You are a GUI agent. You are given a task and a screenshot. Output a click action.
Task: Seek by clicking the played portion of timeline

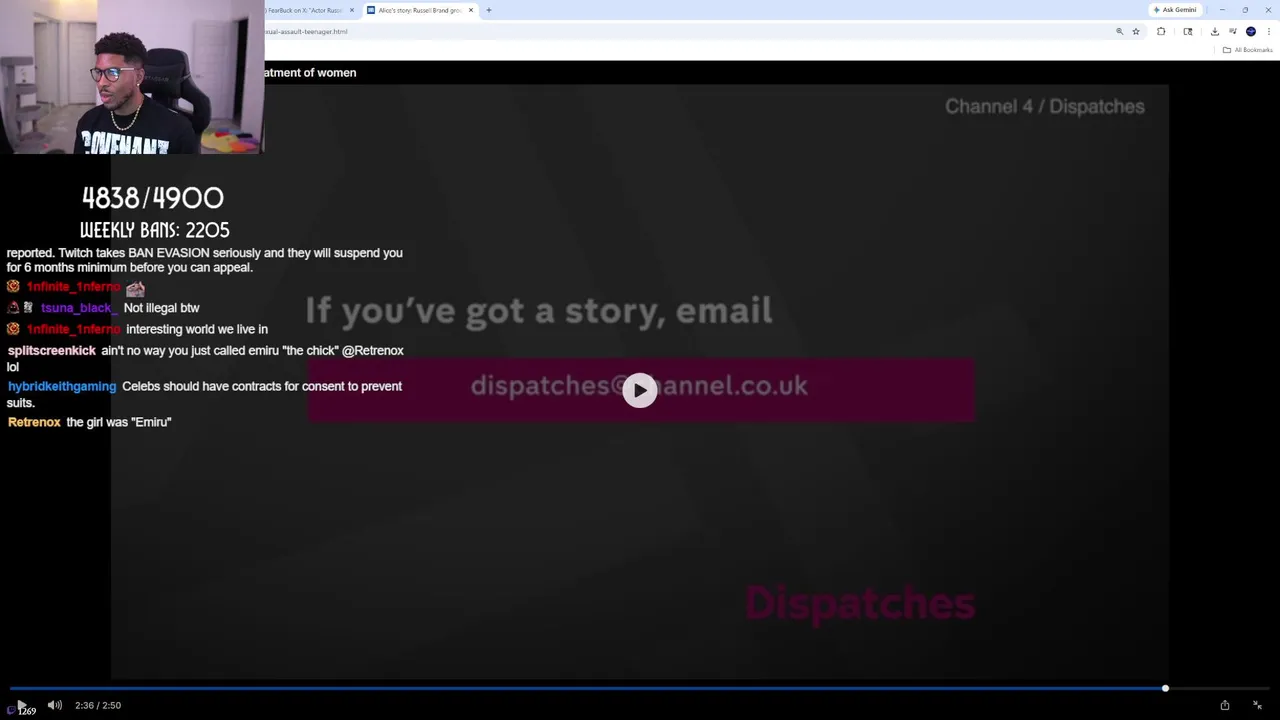(x=587, y=688)
